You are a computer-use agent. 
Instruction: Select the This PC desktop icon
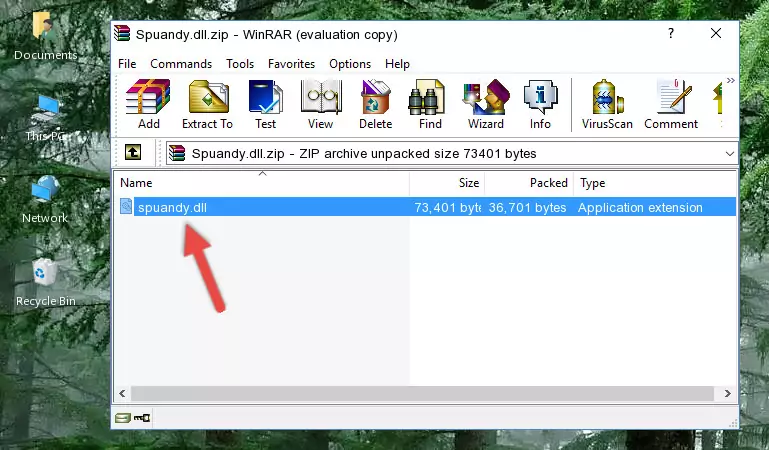click(45, 118)
